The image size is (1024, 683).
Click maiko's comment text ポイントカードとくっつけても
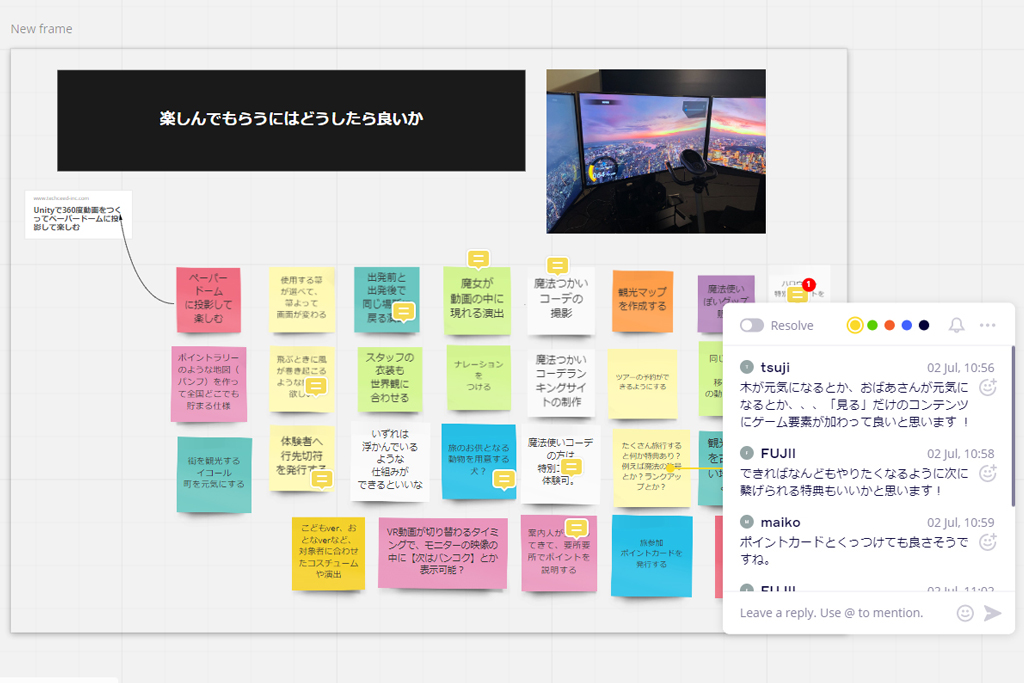pos(854,550)
